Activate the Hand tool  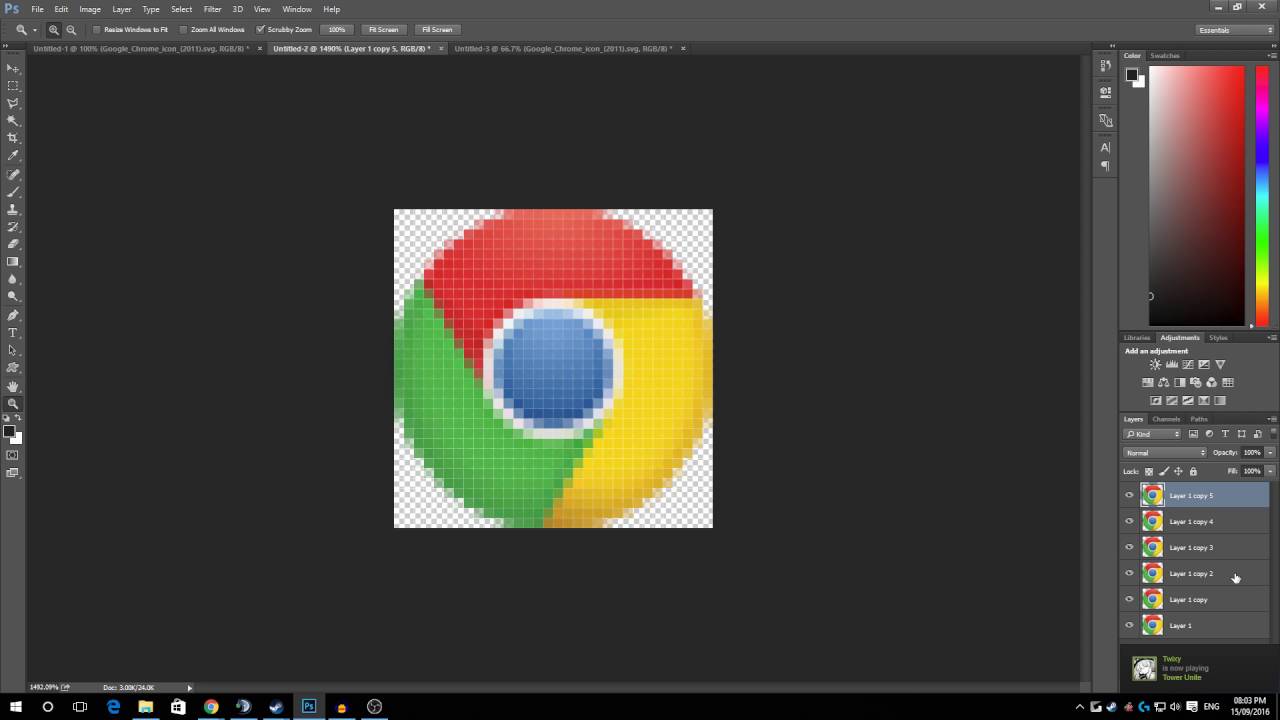click(x=13, y=386)
